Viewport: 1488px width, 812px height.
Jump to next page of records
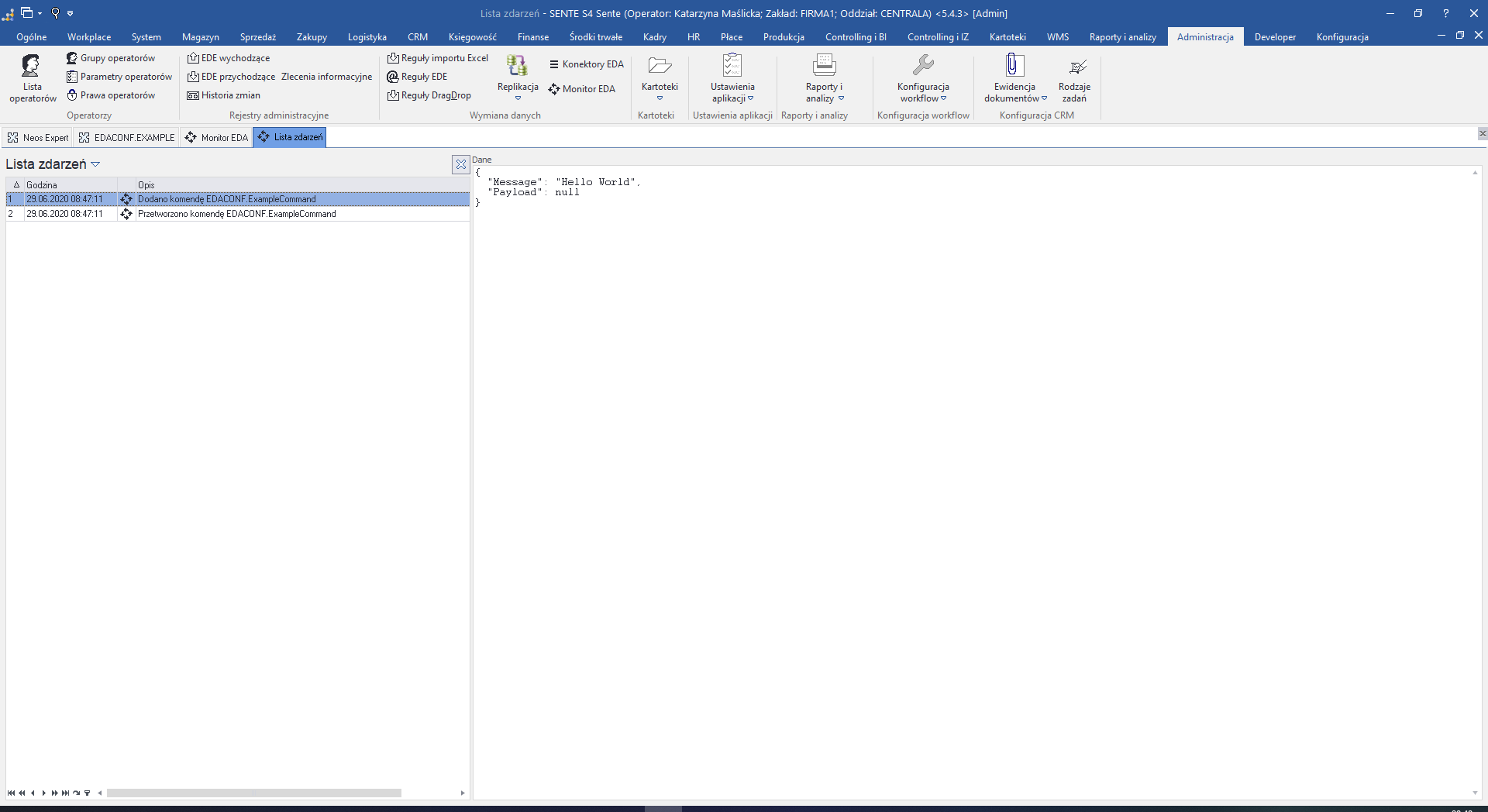pos(54,793)
